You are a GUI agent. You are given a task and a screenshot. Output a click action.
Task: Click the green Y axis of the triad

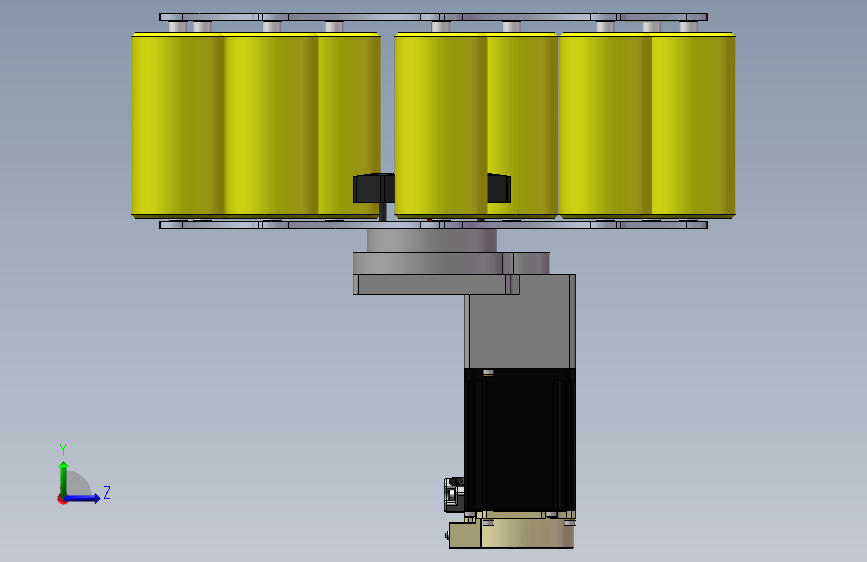(64, 479)
